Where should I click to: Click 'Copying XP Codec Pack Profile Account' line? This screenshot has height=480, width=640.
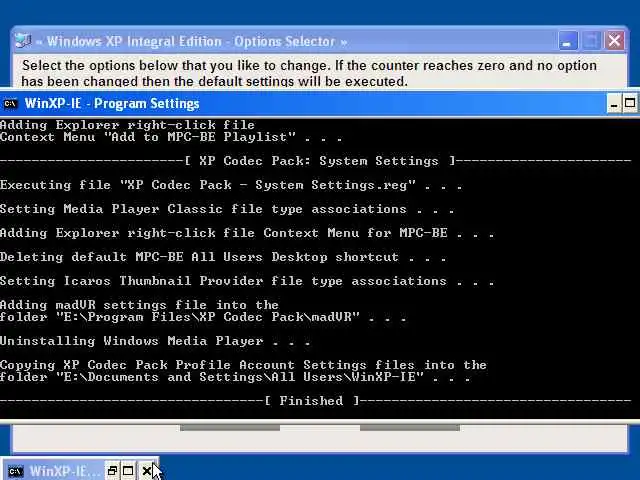click(x=243, y=365)
